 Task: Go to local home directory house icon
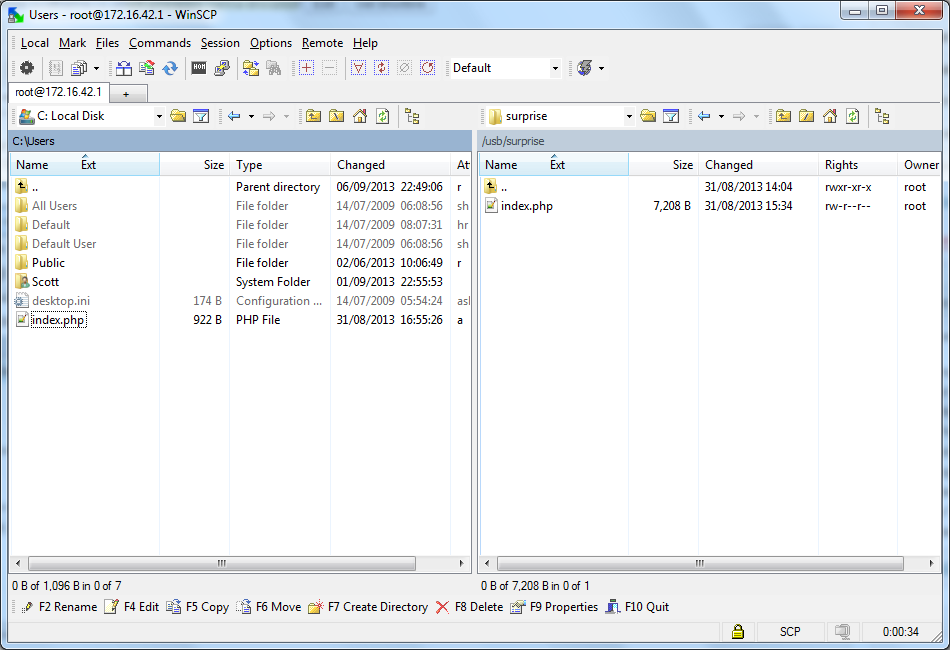(x=360, y=116)
